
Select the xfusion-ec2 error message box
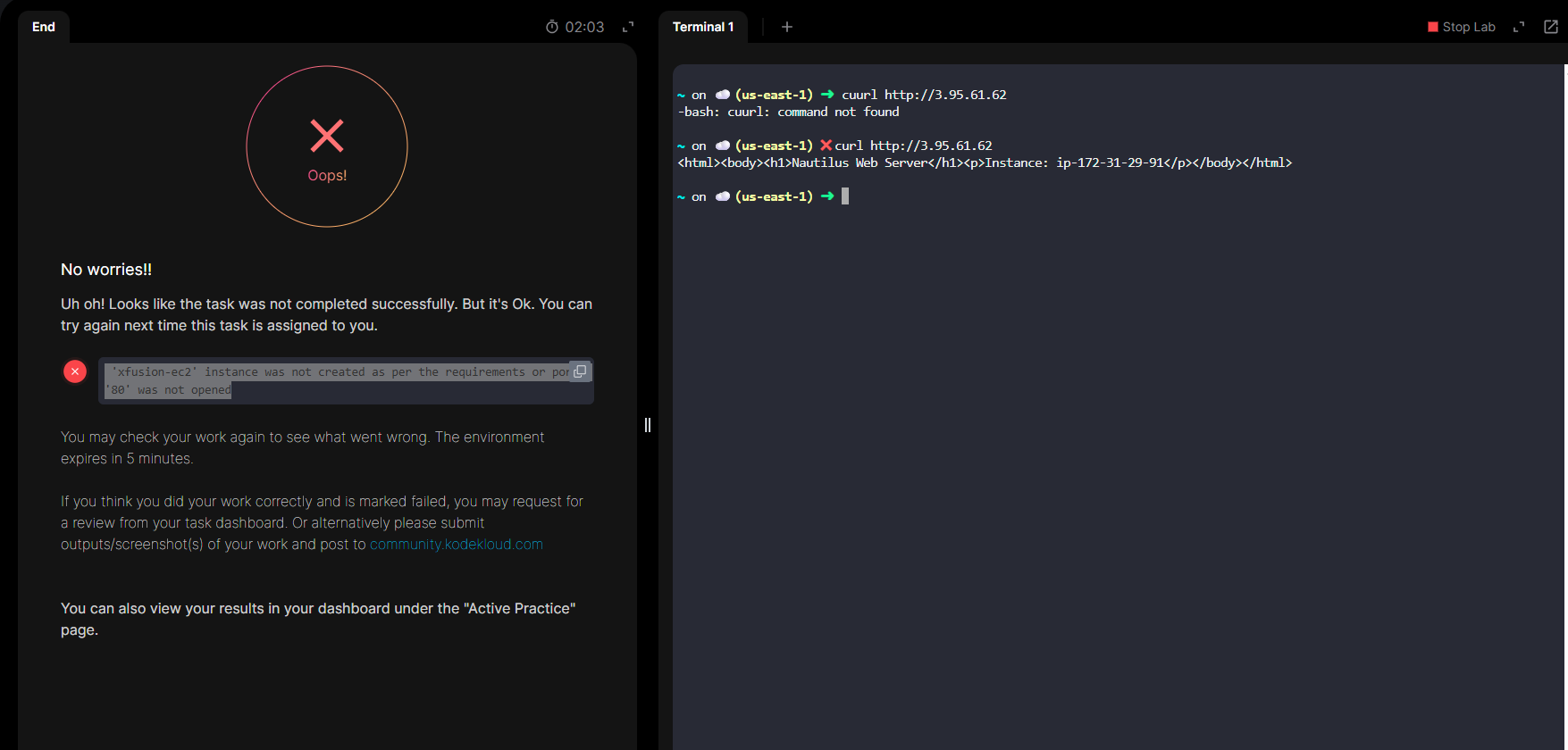point(340,381)
